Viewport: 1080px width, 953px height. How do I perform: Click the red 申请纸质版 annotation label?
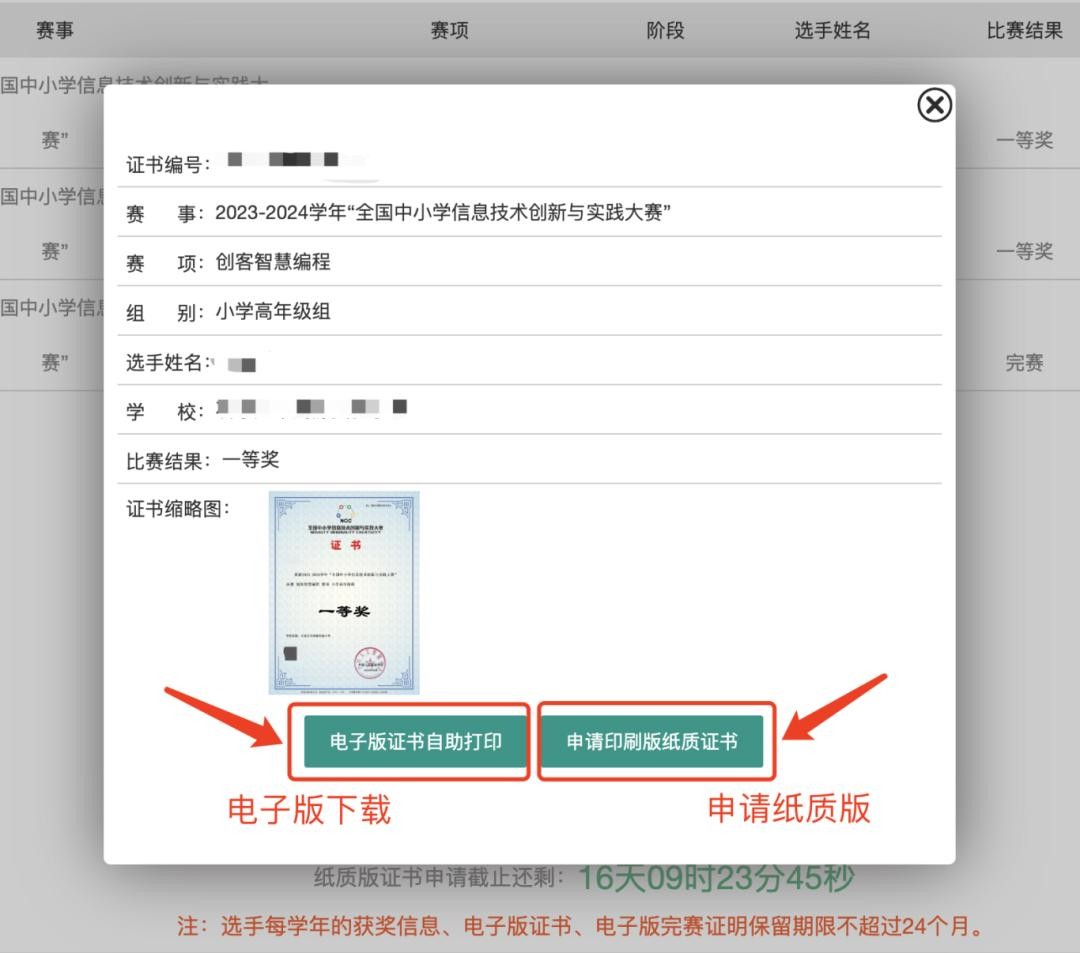coord(789,808)
